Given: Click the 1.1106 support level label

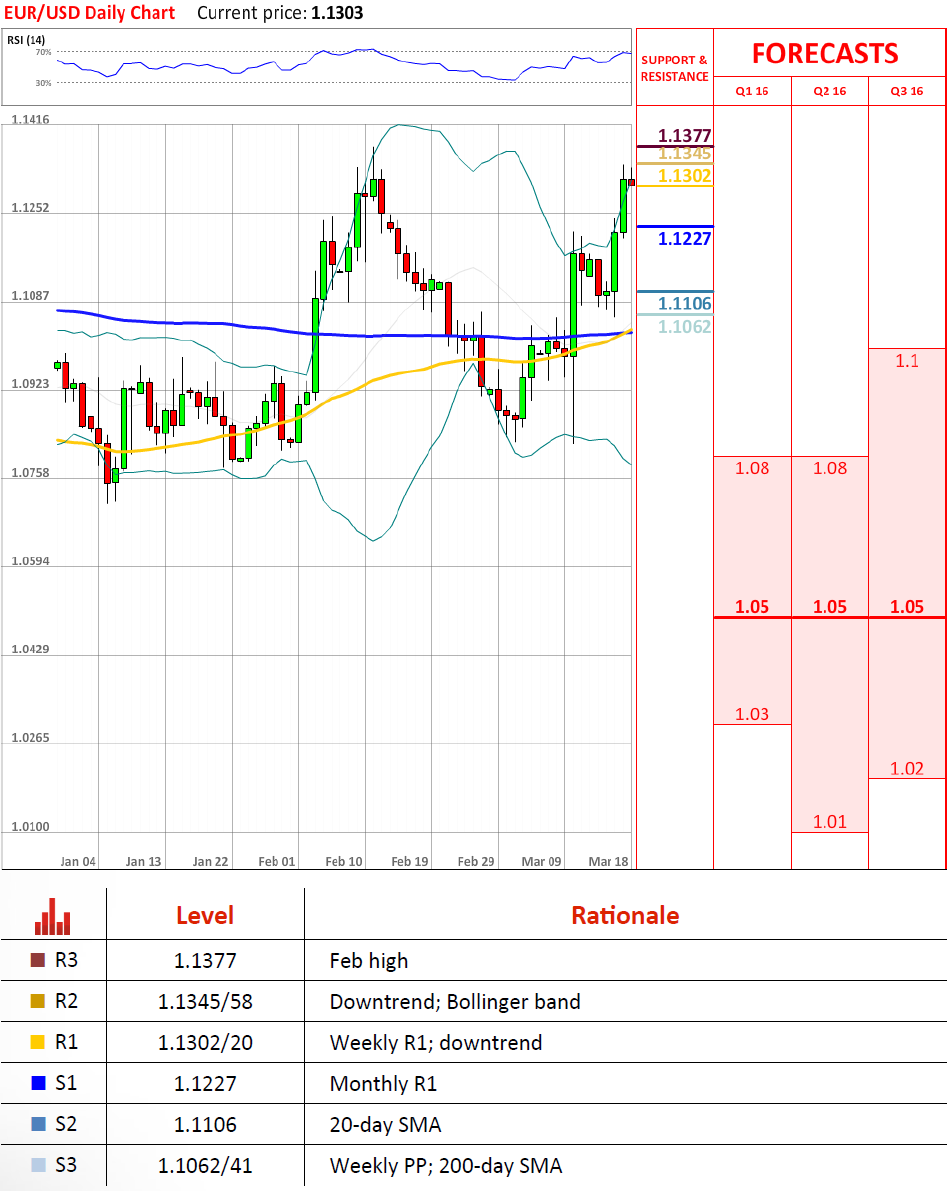Looking at the screenshot, I should pos(685,304).
